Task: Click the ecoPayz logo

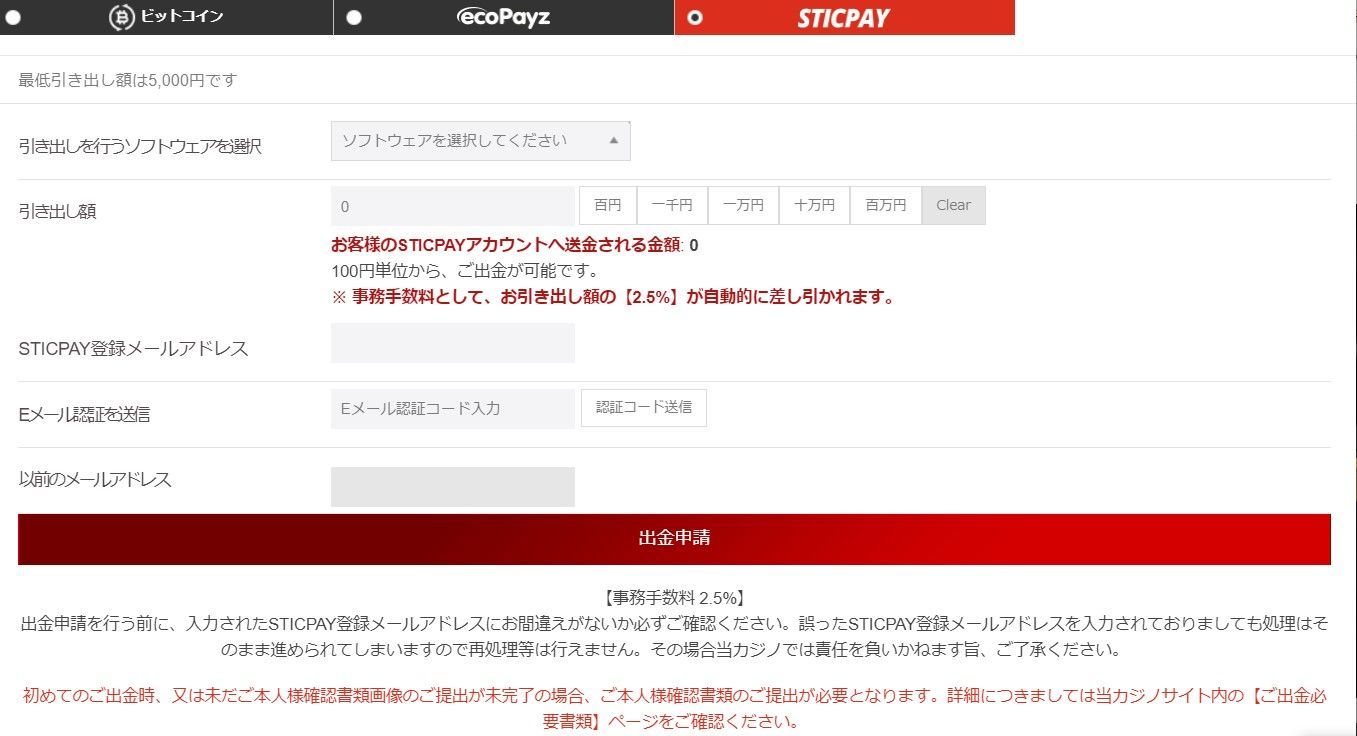Action: coord(503,17)
